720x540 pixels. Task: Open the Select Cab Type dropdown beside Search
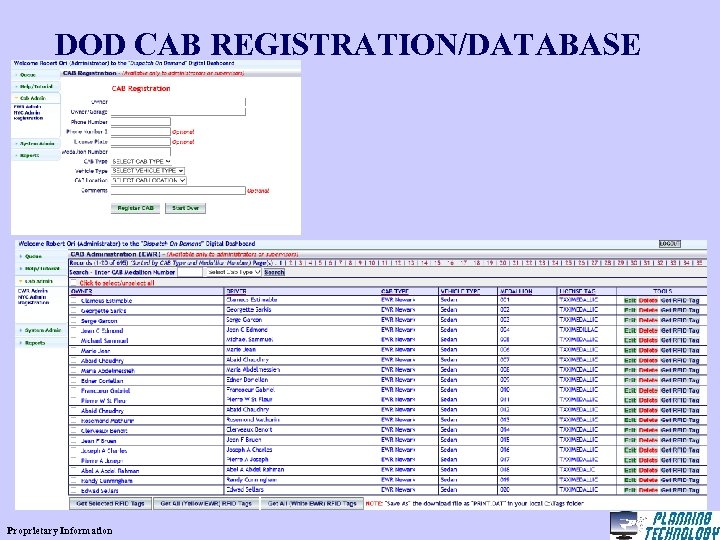(x=233, y=272)
